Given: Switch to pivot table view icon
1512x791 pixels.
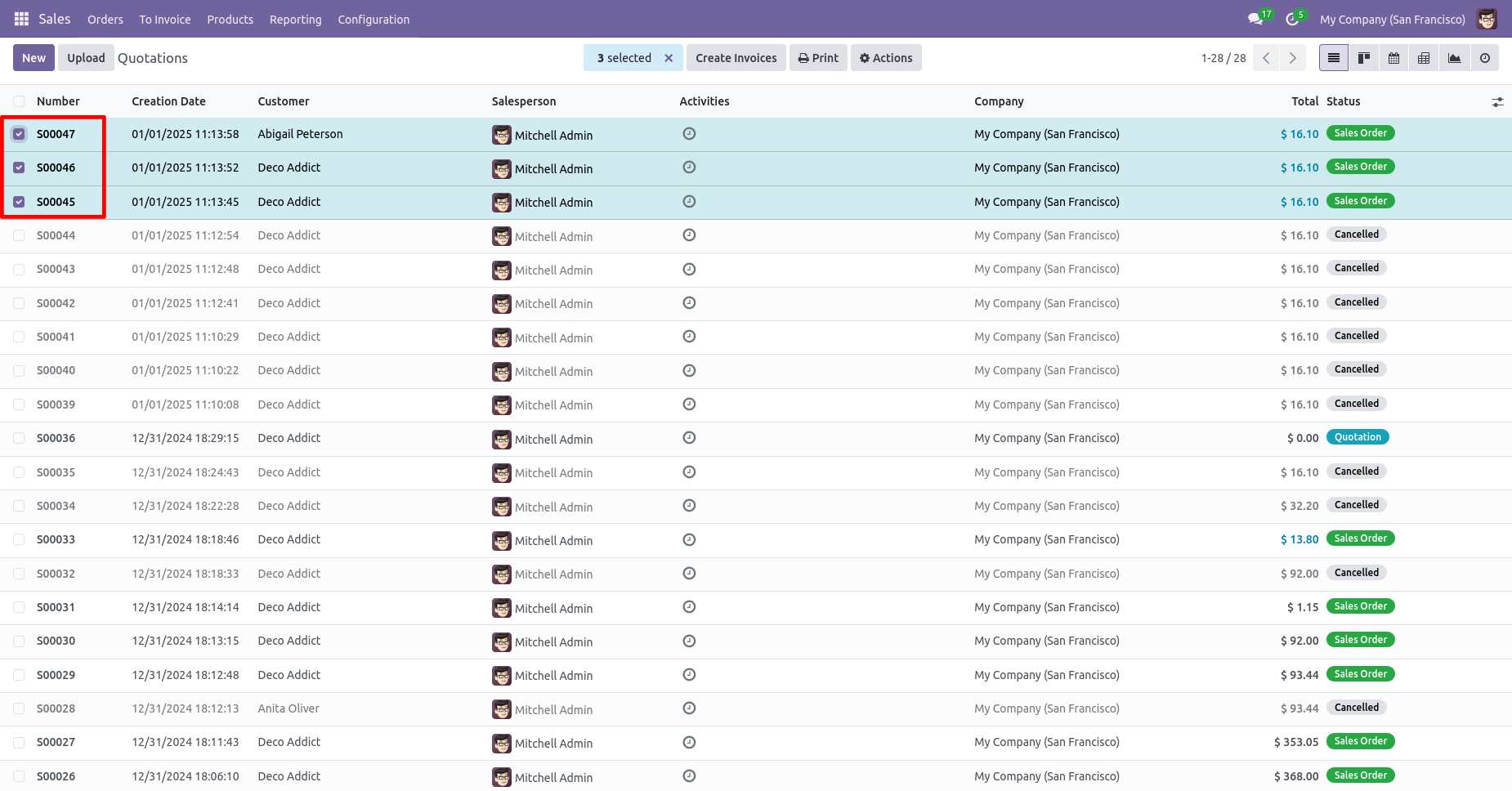Looking at the screenshot, I should pyautogui.click(x=1424, y=58).
